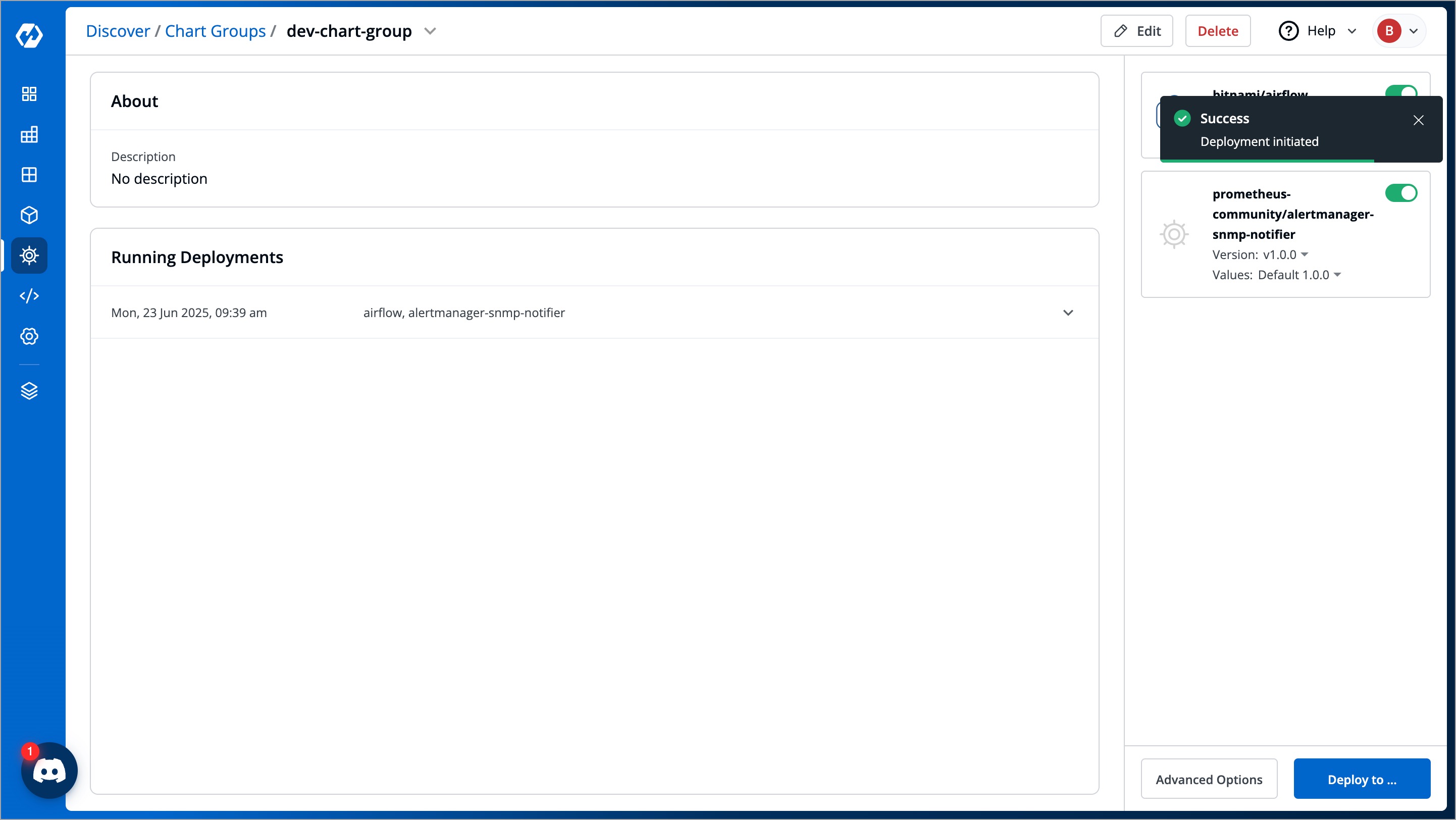Click the app logo at top left
The height and width of the screenshot is (820, 1456).
point(29,36)
